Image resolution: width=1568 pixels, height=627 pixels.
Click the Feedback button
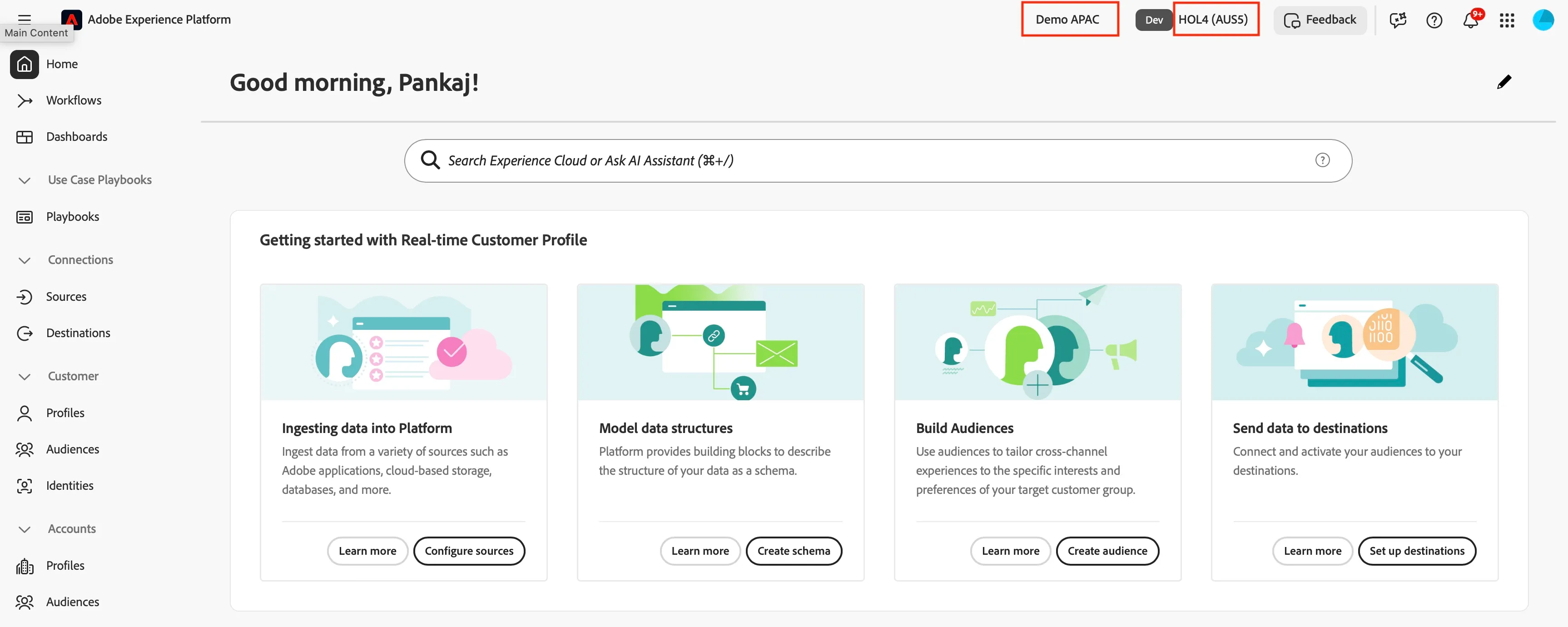pyautogui.click(x=1320, y=20)
